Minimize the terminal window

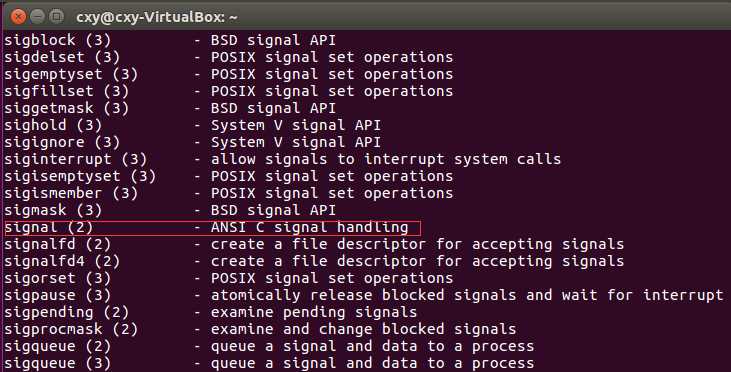point(37,17)
